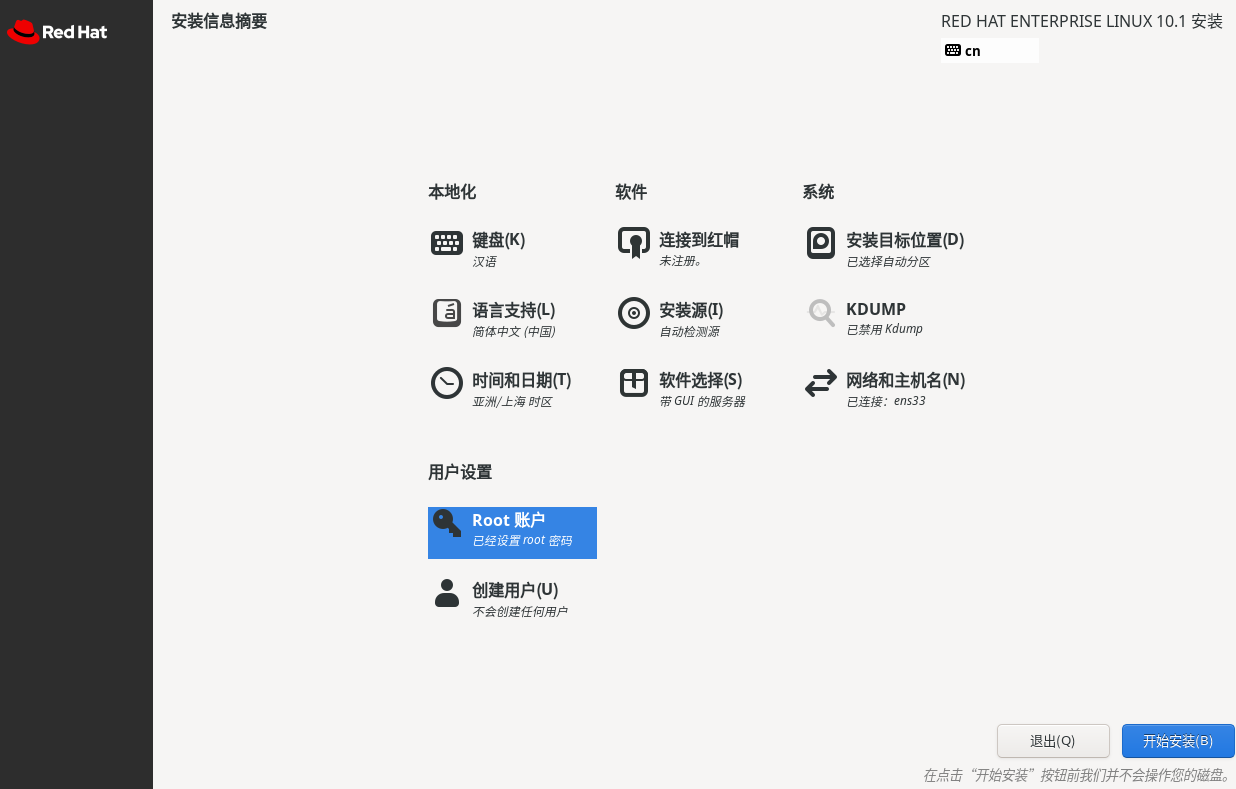Click the 本地化 section heading
1236x789 pixels.
452,192
